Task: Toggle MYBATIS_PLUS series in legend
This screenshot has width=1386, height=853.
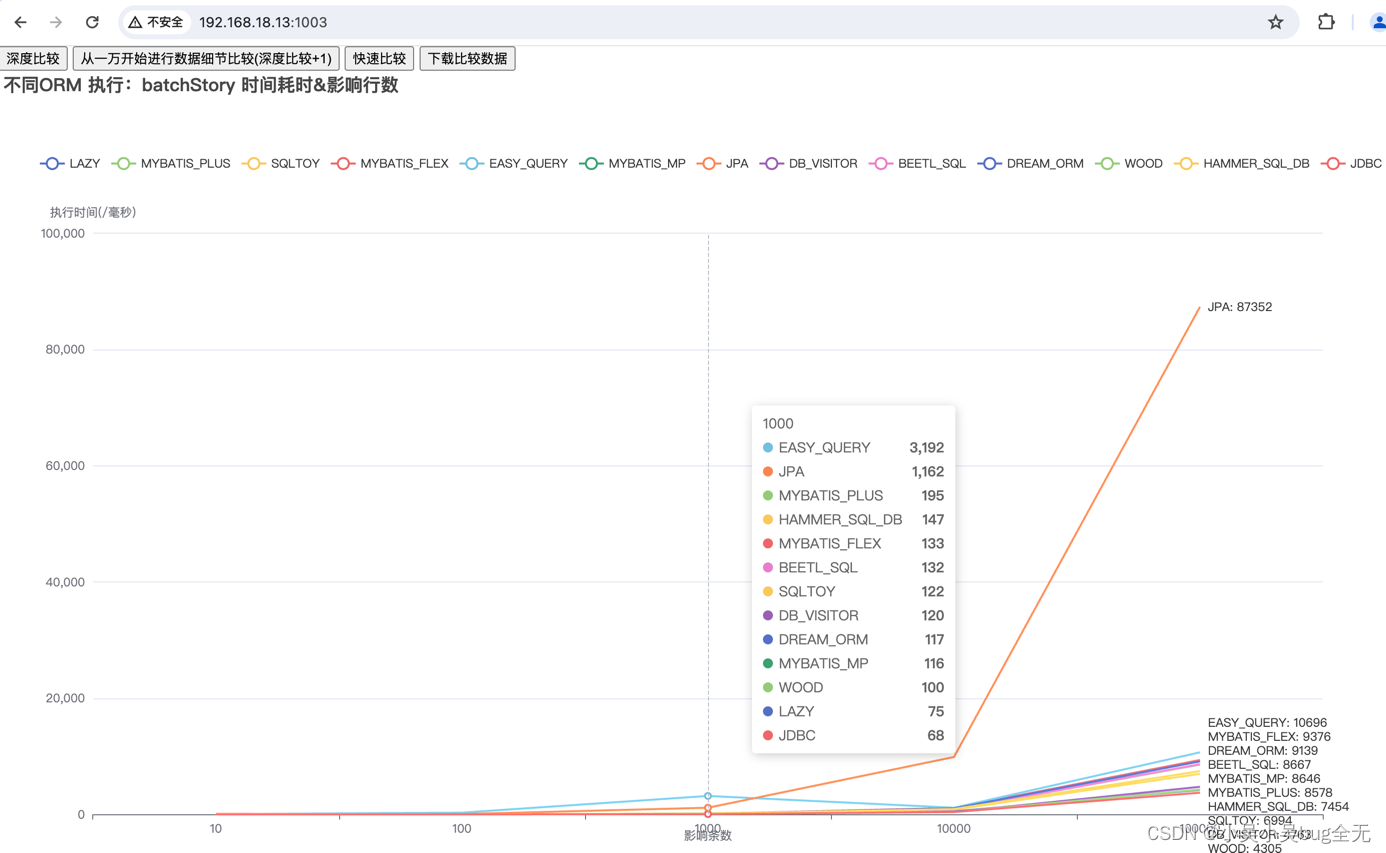Action: click(x=170, y=163)
